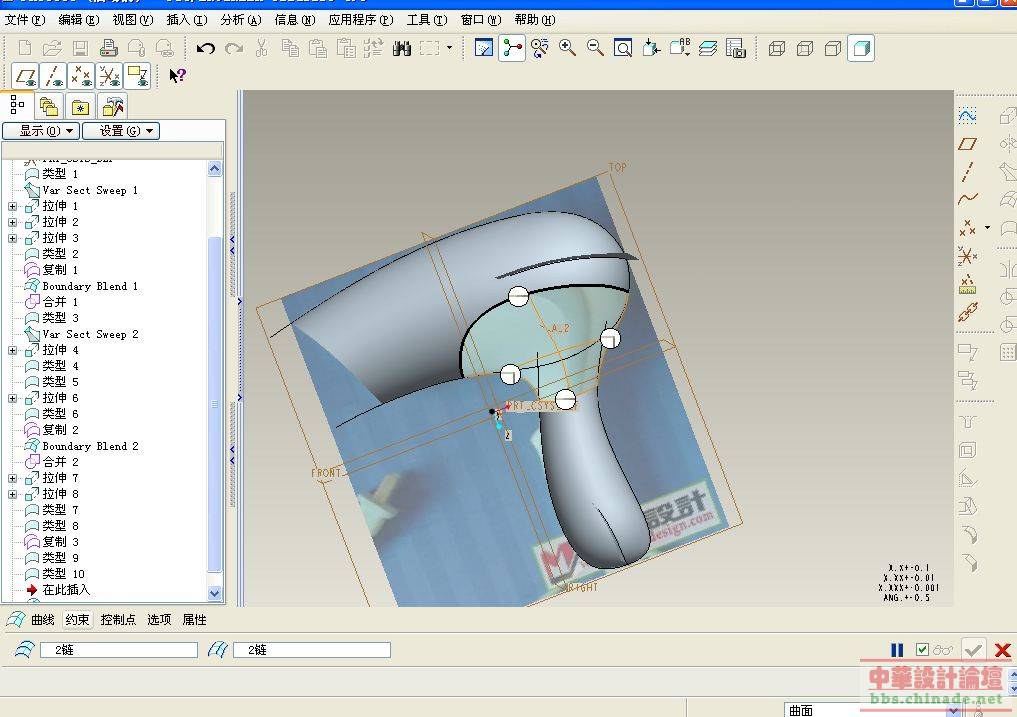Print the model using the printer icon
The width and height of the screenshot is (1017, 717).
(x=108, y=48)
